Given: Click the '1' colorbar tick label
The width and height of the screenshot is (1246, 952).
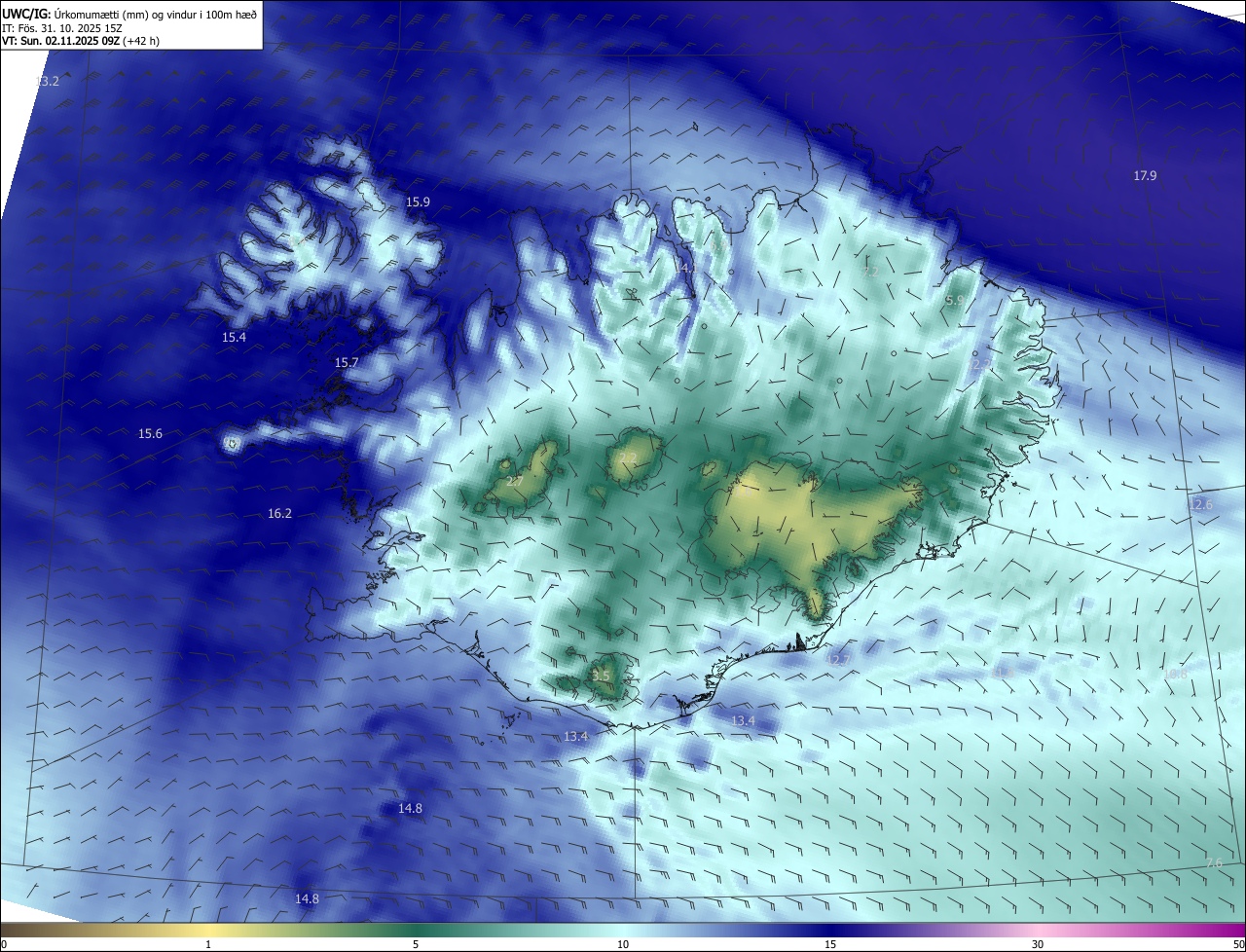Looking at the screenshot, I should [x=208, y=944].
